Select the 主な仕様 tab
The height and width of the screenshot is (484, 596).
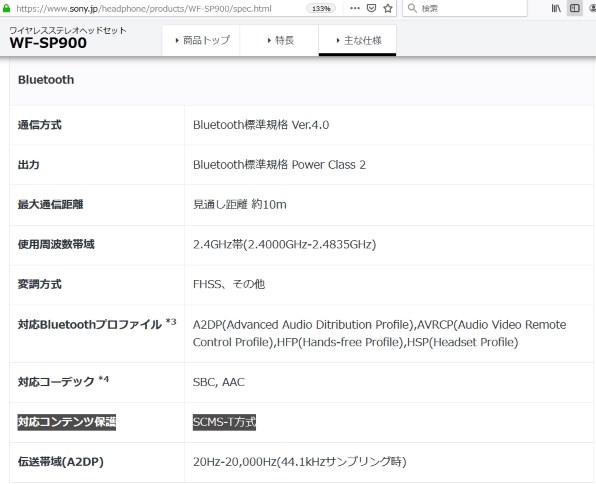358,40
